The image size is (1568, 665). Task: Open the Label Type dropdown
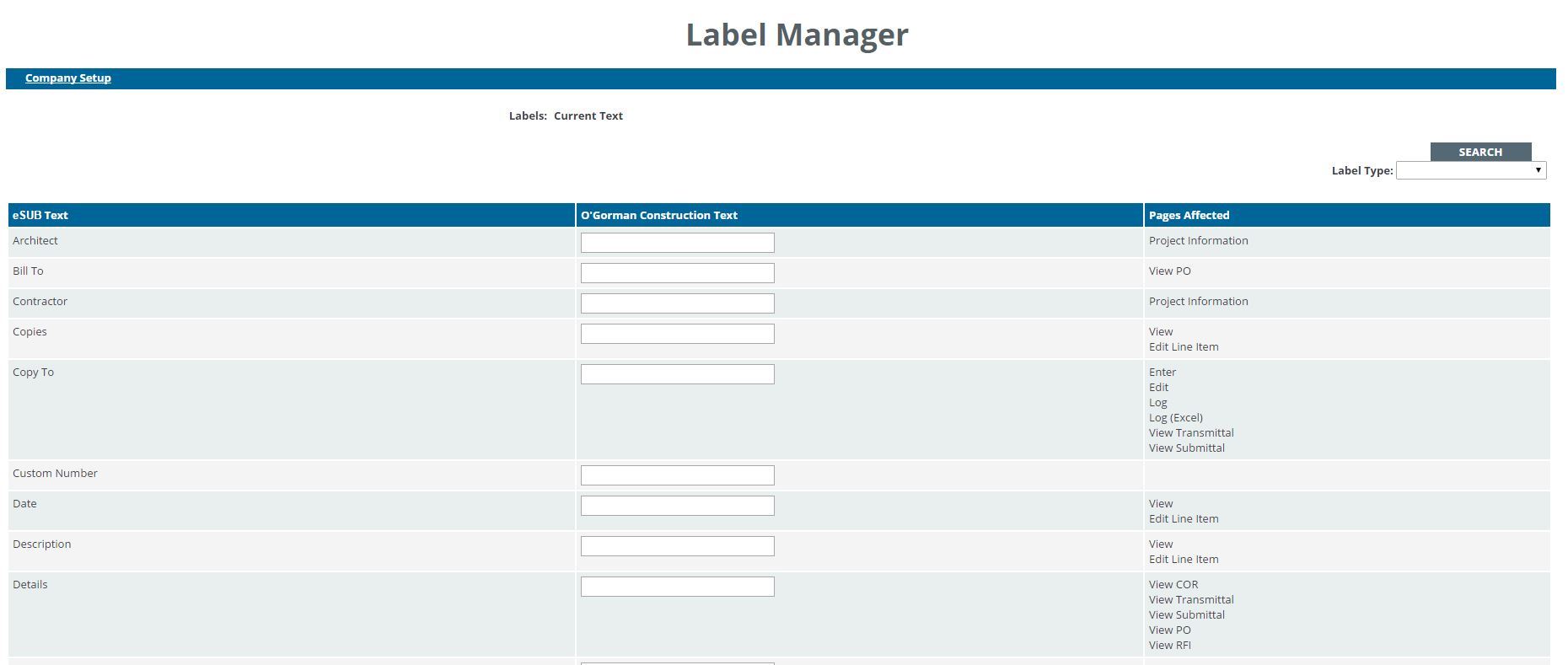tap(1471, 170)
